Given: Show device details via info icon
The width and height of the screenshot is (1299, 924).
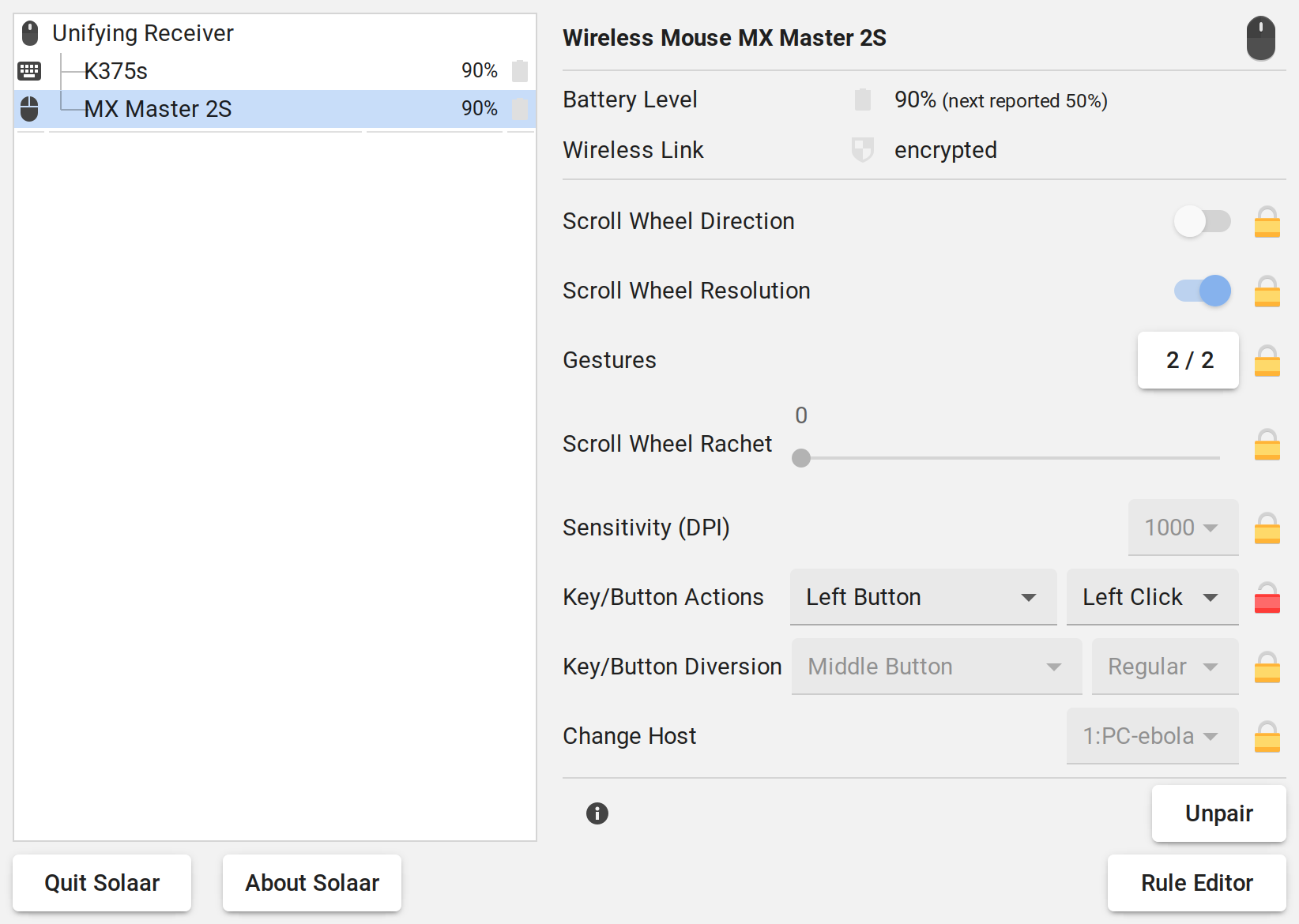Looking at the screenshot, I should [x=597, y=813].
